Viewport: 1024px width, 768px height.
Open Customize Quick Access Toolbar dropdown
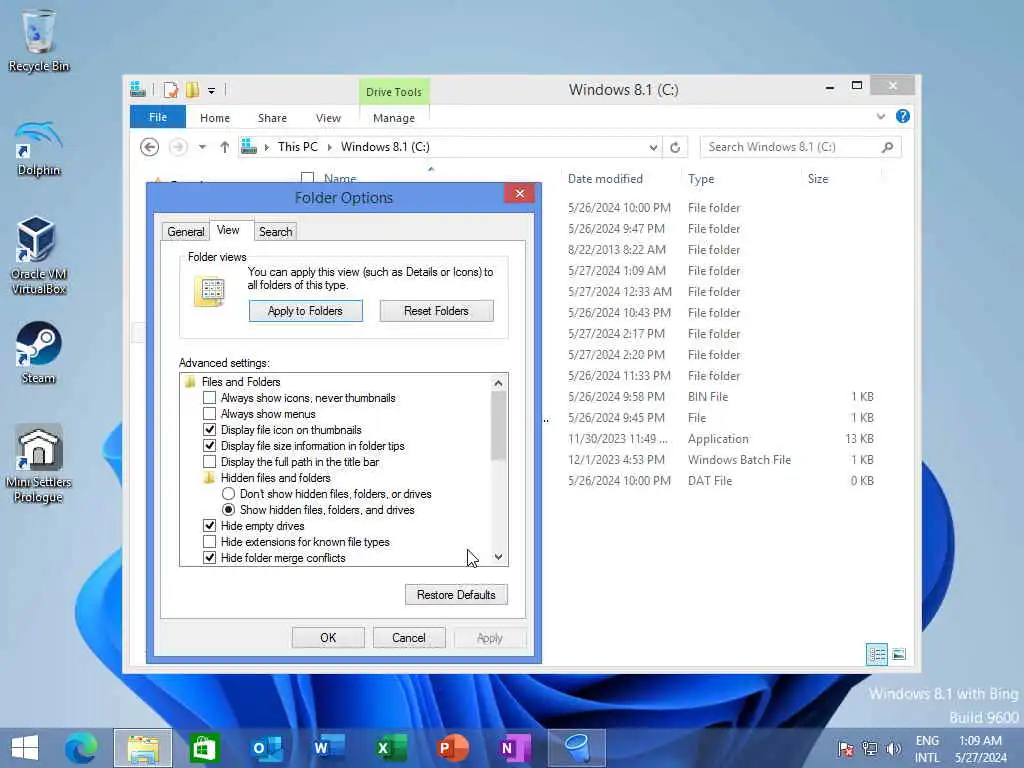[212, 91]
